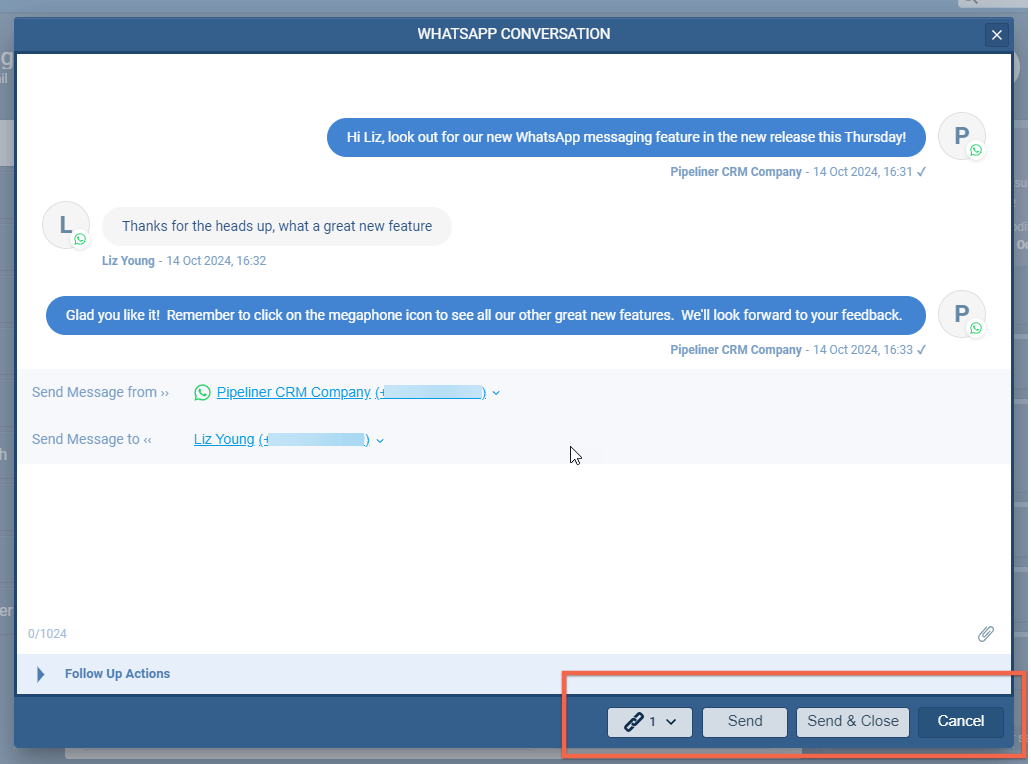Click the 0/1024 character counter

(47, 634)
